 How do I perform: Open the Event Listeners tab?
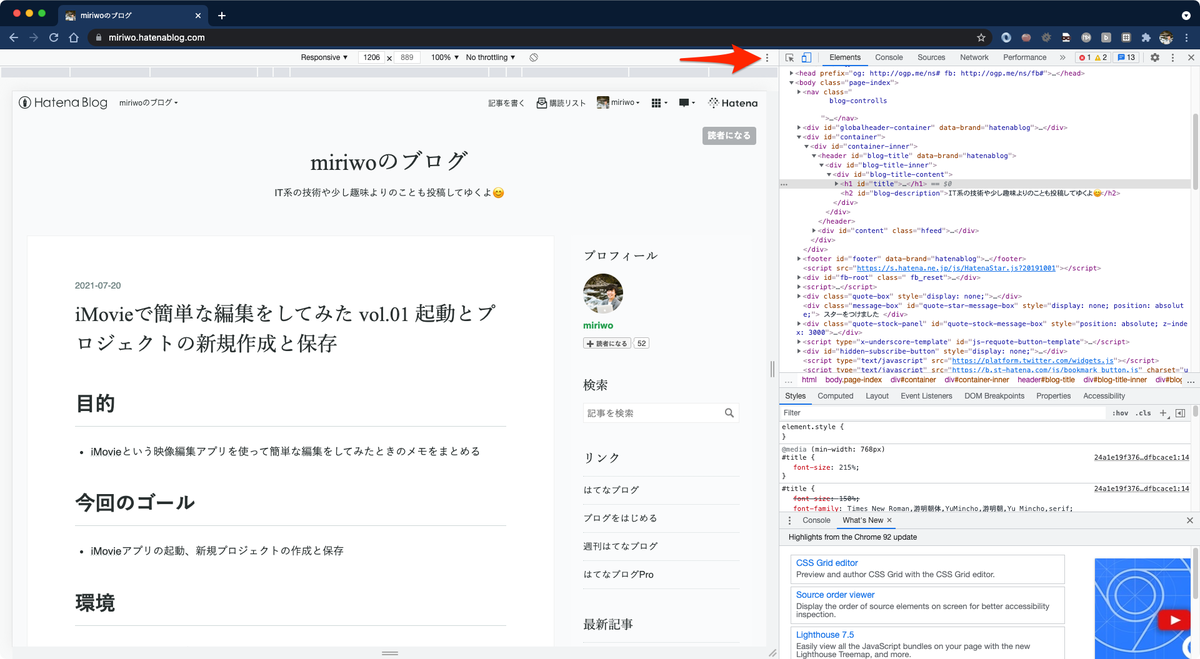(926, 396)
